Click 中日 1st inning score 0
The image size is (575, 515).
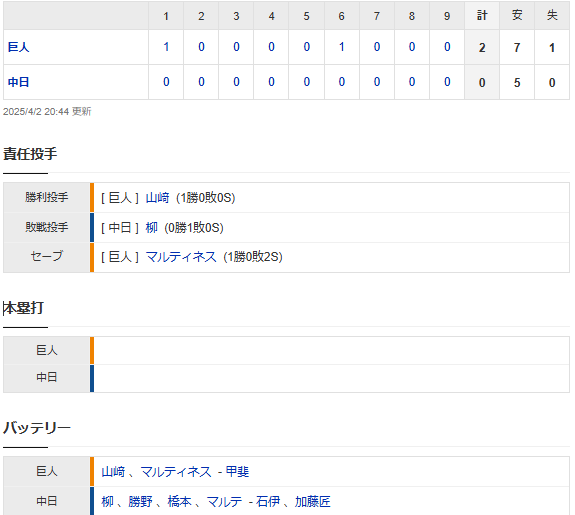166,82
